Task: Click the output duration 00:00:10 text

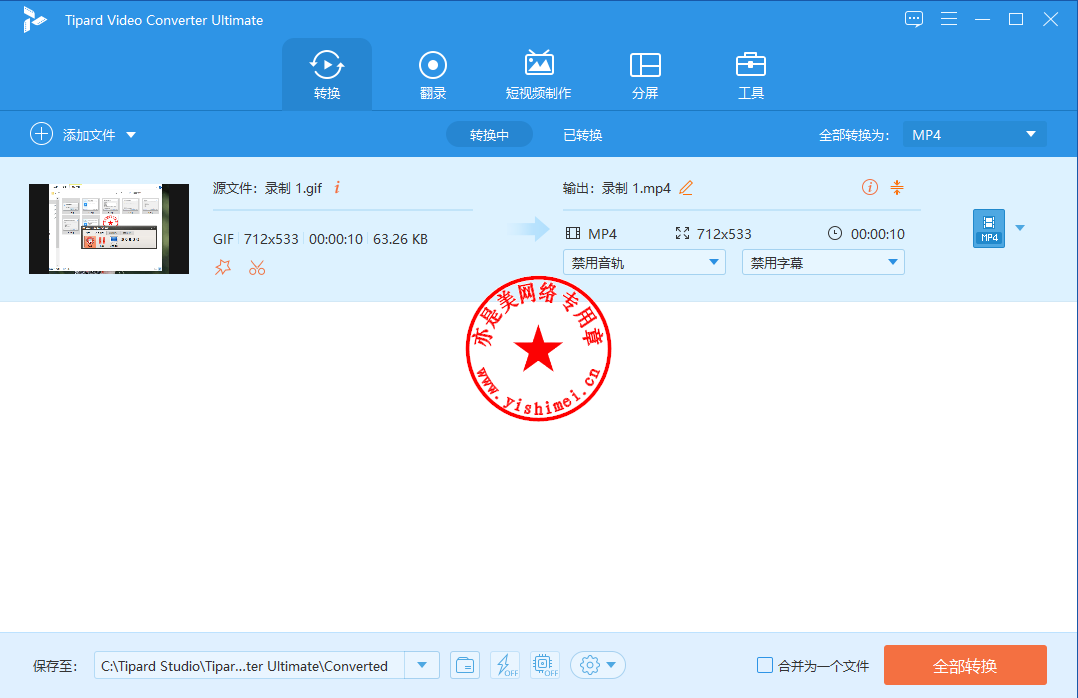Action: coord(878,234)
